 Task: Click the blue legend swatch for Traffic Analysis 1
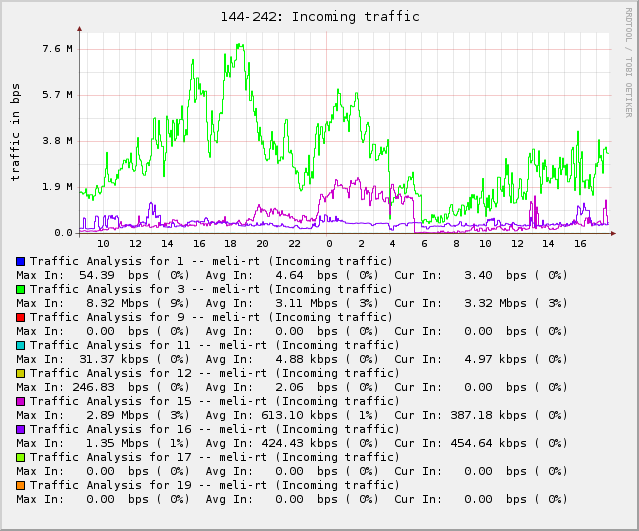coord(20,261)
